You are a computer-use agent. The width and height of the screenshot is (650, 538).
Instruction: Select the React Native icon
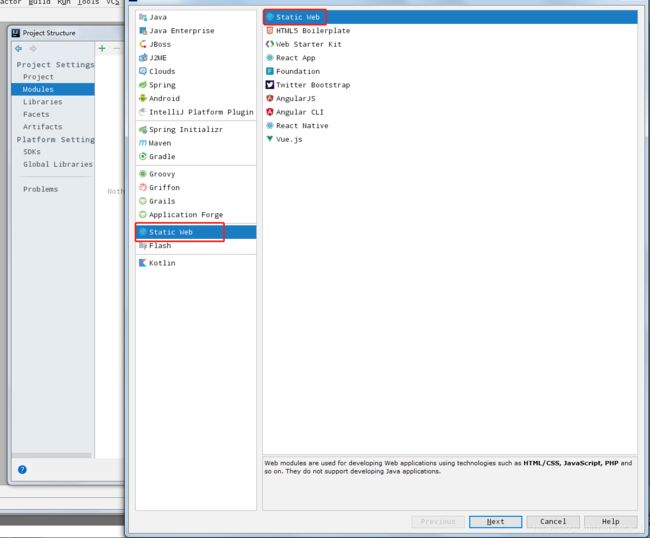[270, 126]
